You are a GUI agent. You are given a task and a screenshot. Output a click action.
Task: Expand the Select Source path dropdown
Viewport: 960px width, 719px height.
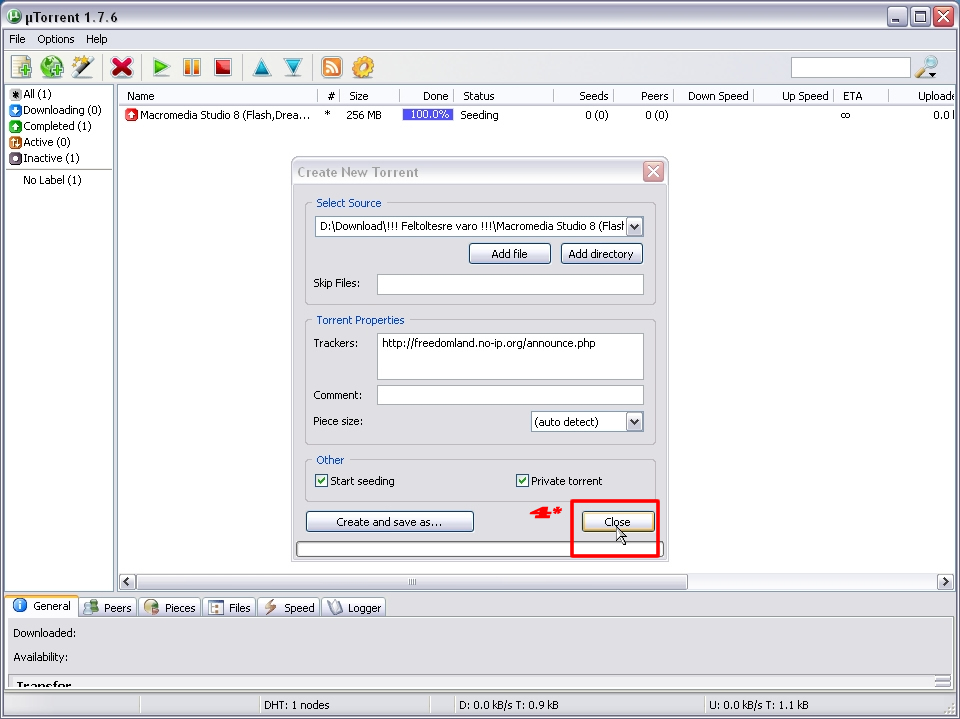(x=635, y=227)
